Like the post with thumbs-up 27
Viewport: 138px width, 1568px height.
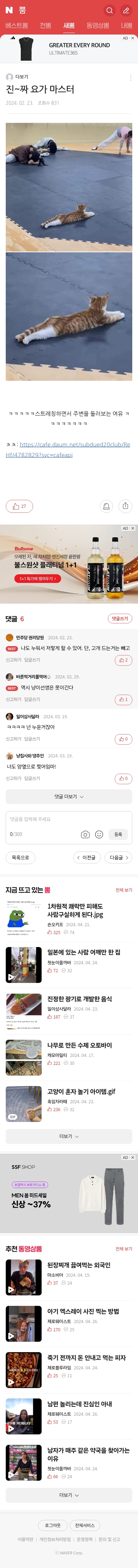pyautogui.click(x=19, y=506)
